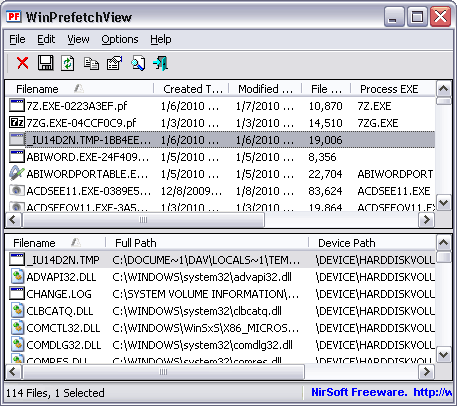The image size is (457, 406).
Task: Click down arrow of upper pane vertical scrollbar
Action: (444, 203)
